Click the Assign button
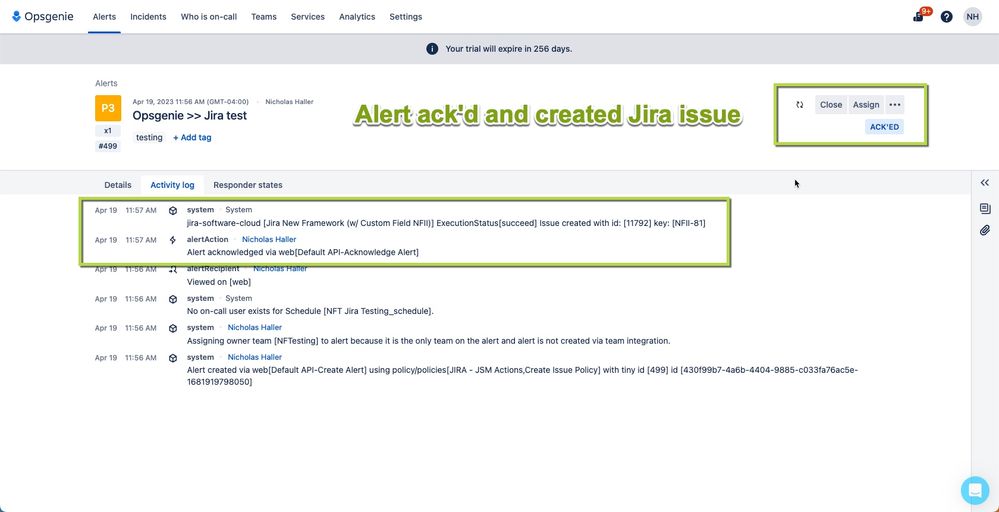The width and height of the screenshot is (999, 512). (866, 104)
